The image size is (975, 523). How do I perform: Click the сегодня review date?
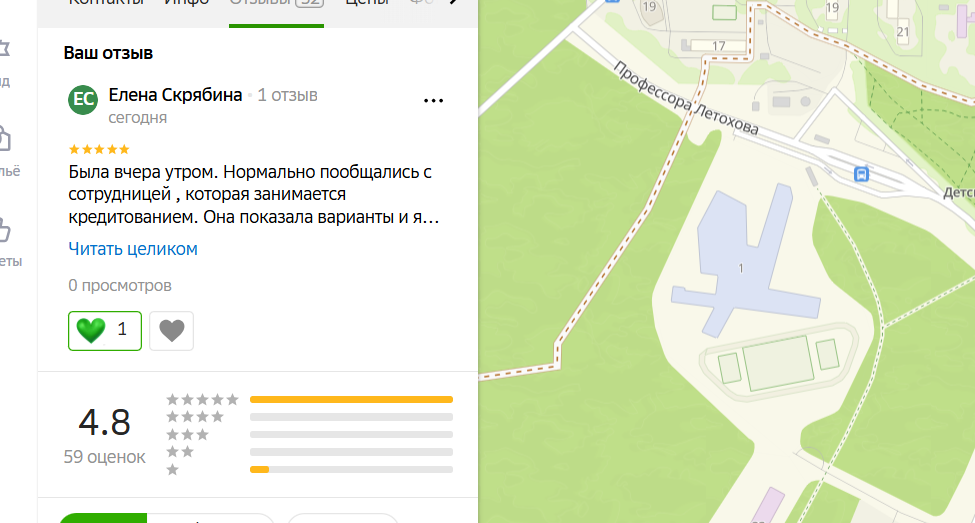tap(137, 118)
